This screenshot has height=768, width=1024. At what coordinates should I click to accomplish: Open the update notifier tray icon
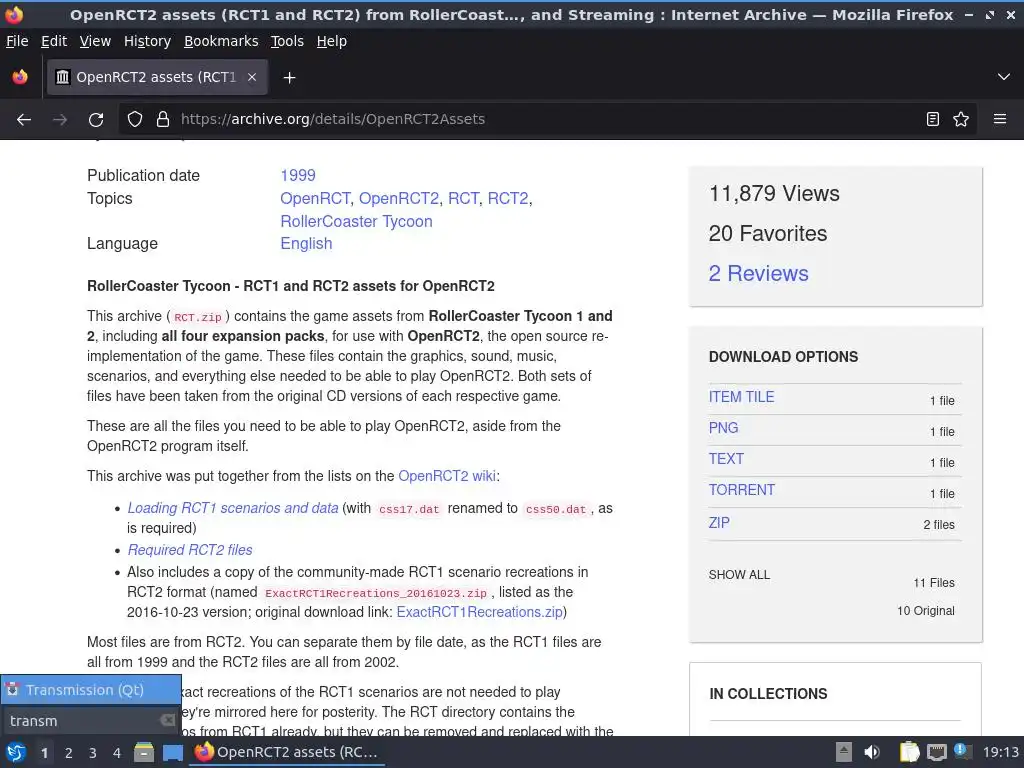tap(961, 751)
